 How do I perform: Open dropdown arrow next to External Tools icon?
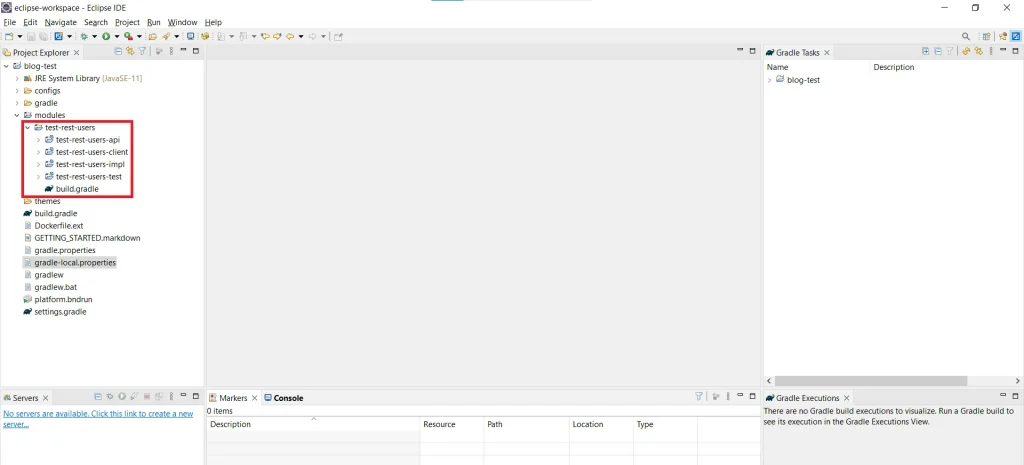(139, 37)
